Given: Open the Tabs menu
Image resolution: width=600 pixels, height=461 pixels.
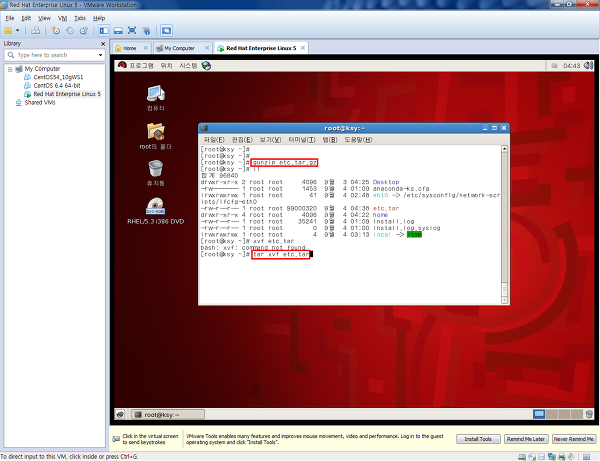Looking at the screenshot, I should 80,18.
